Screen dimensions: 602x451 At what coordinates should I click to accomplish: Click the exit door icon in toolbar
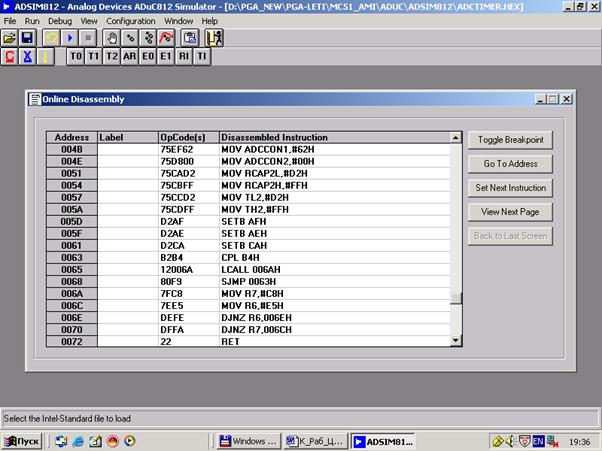point(215,38)
